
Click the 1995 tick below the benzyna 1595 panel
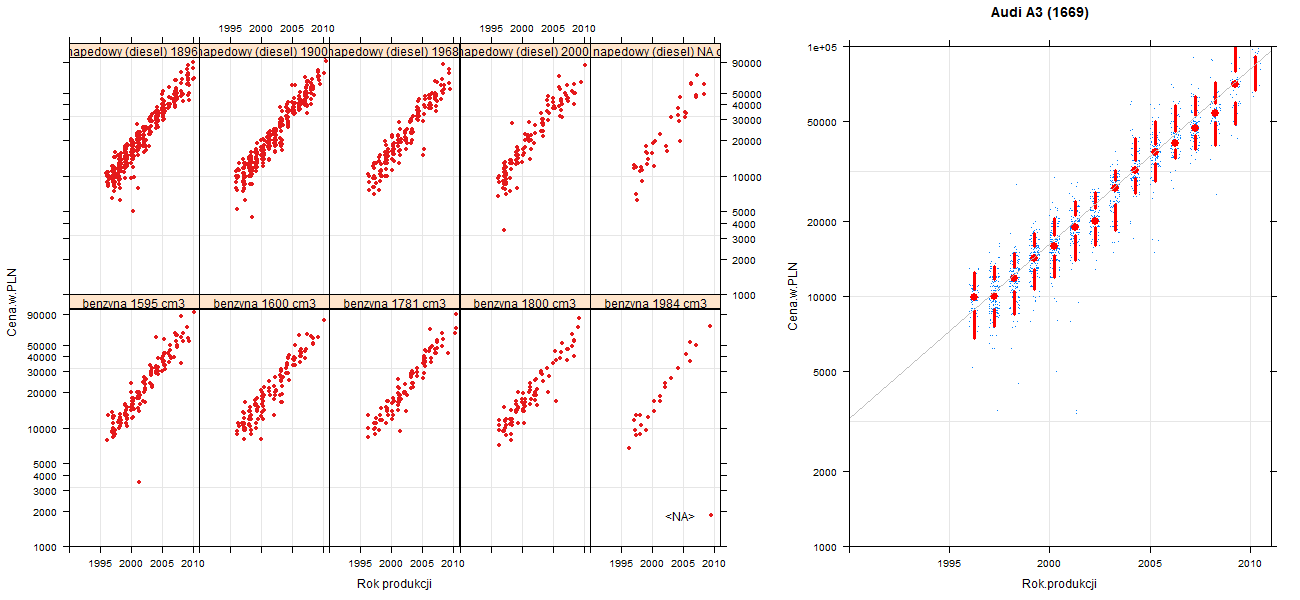pyautogui.click(x=100, y=564)
